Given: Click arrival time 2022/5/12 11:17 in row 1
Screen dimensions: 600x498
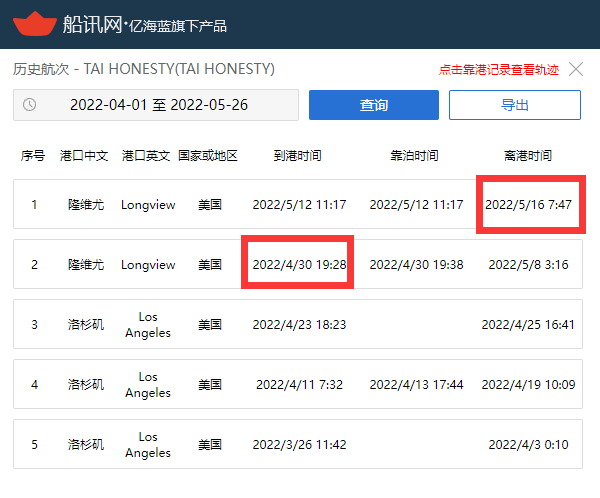Looking at the screenshot, I should point(299,204).
